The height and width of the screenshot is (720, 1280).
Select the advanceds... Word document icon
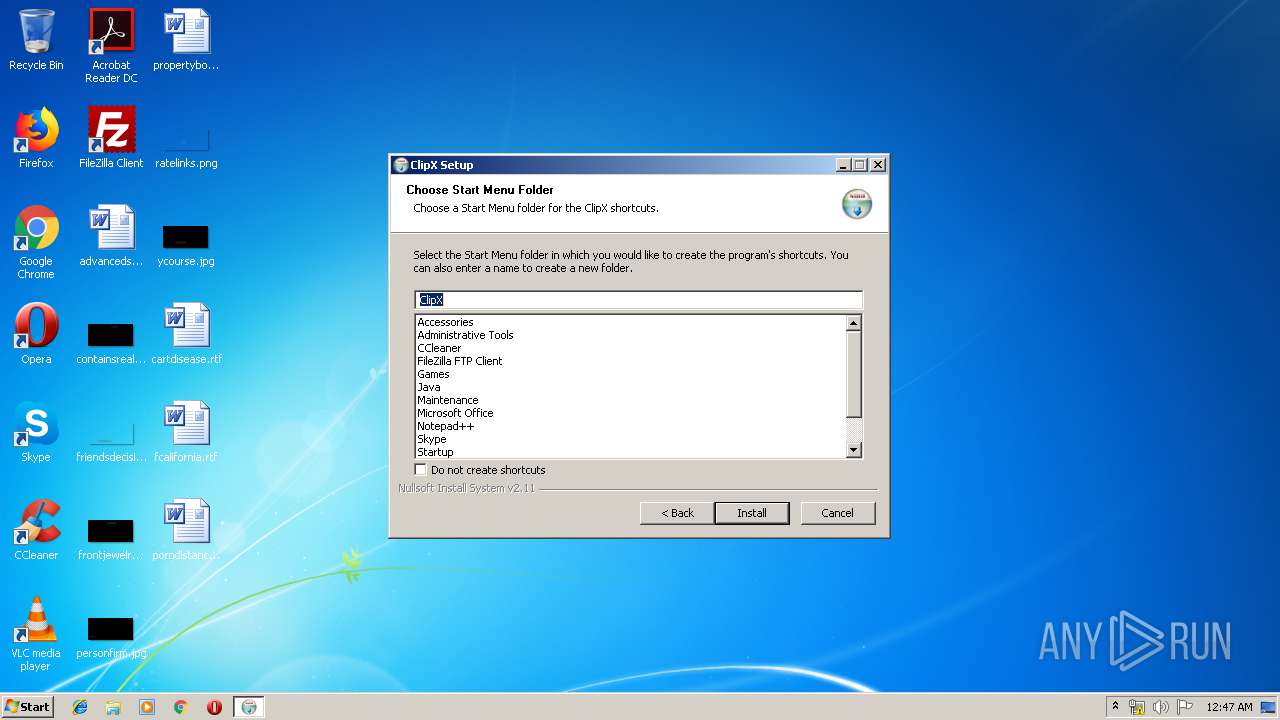[x=111, y=236]
